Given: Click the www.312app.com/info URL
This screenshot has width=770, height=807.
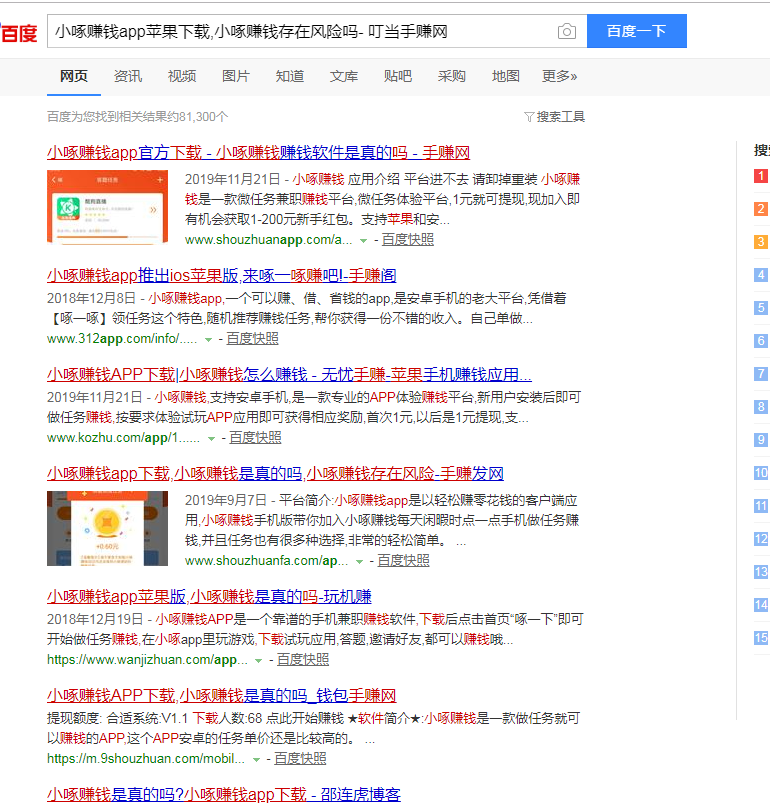Looking at the screenshot, I should click(122, 339).
